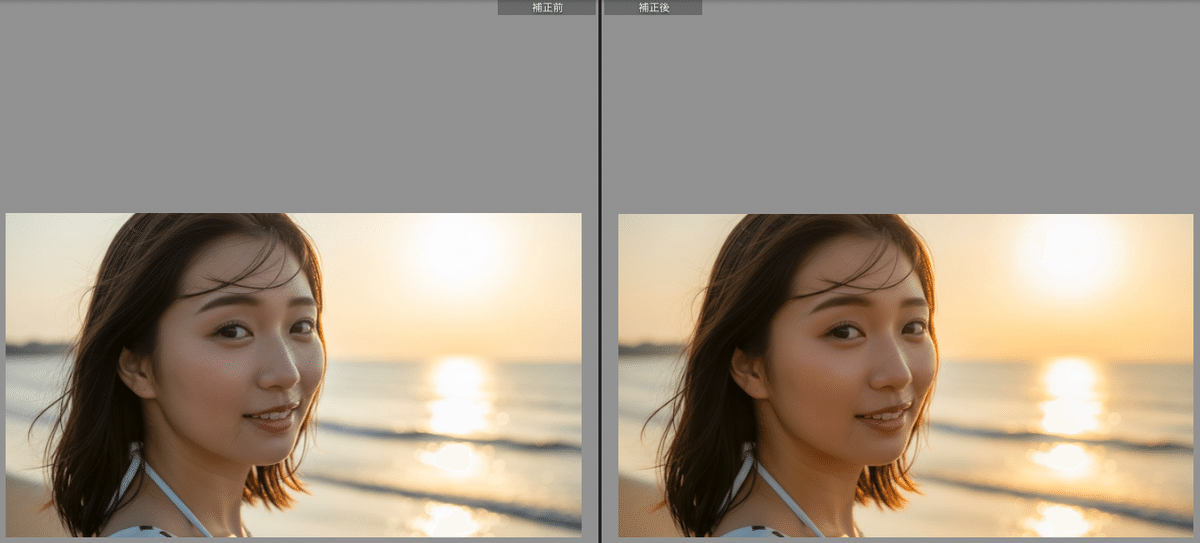Click the 補正後 label
The image size is (1200, 543).
tap(653, 7)
